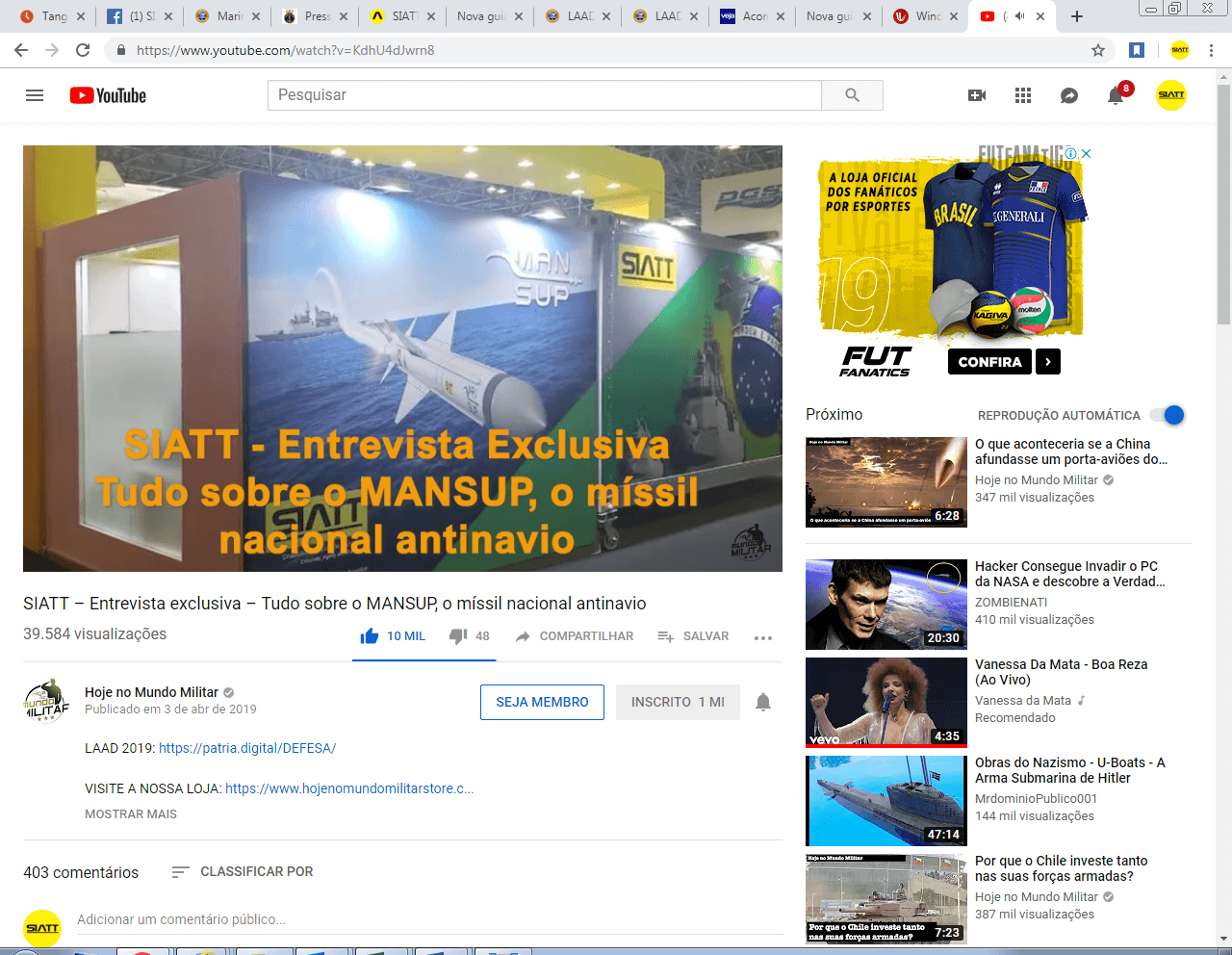The width and height of the screenshot is (1232, 955).
Task: Click the 39.584 visualizações count
Action: pos(94,633)
